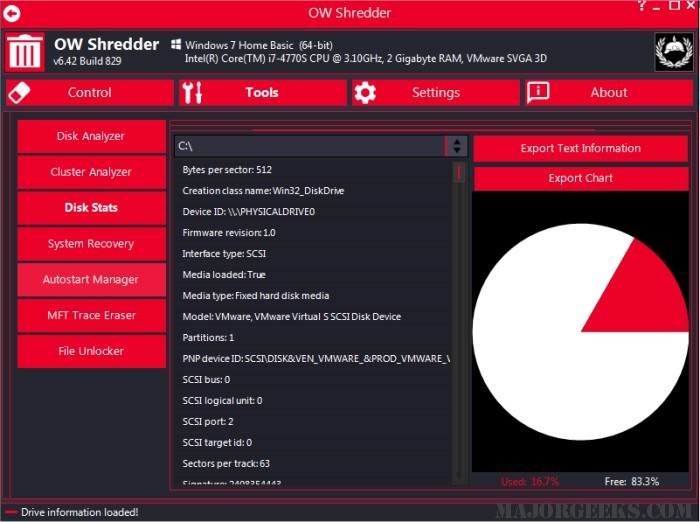Select 'SCSI target id: 0' row
Screen dimensions: 700x522
pyautogui.click(x=312, y=443)
